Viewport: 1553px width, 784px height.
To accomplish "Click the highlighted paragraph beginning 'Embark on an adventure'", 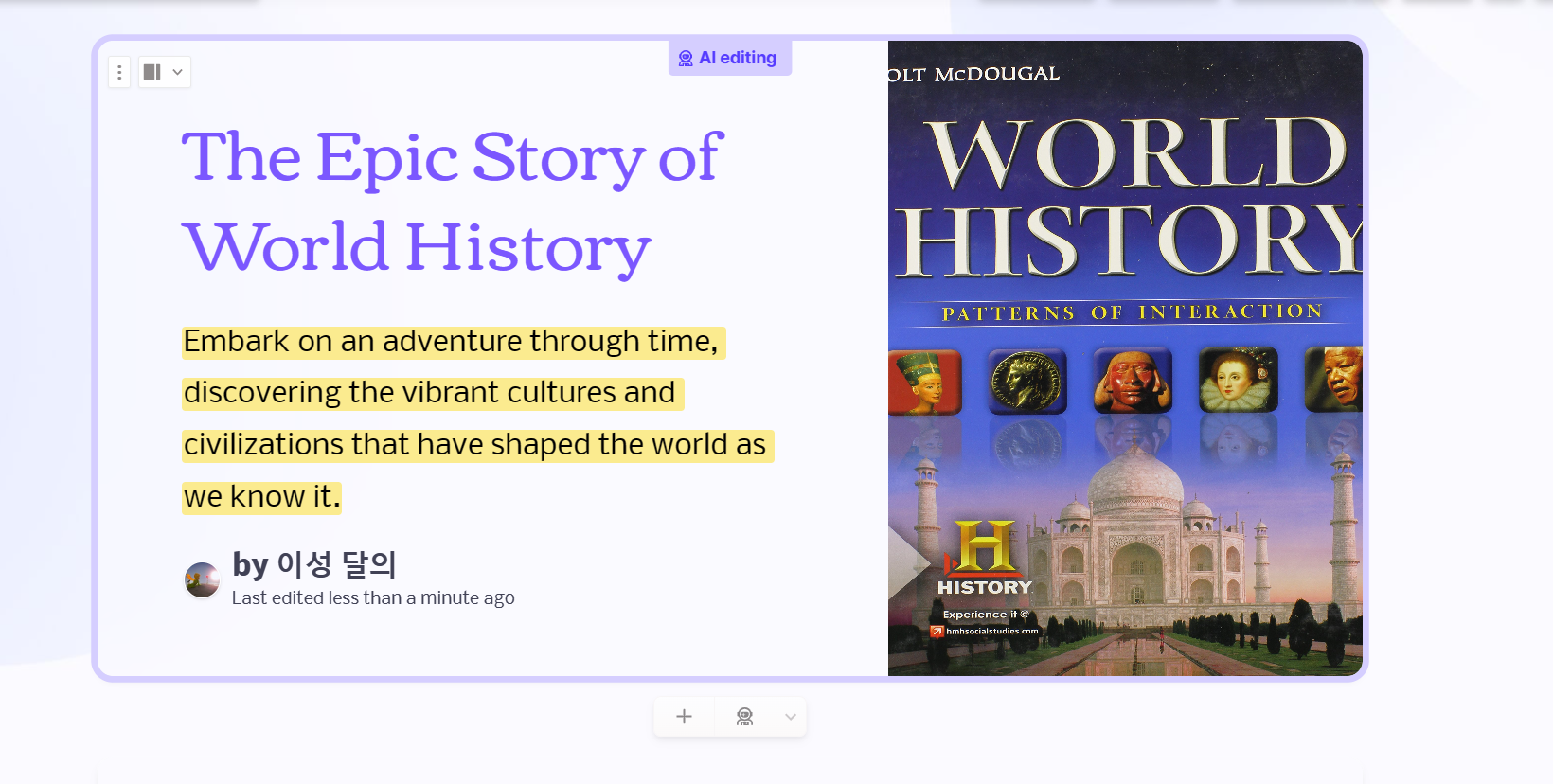I will (x=477, y=419).
